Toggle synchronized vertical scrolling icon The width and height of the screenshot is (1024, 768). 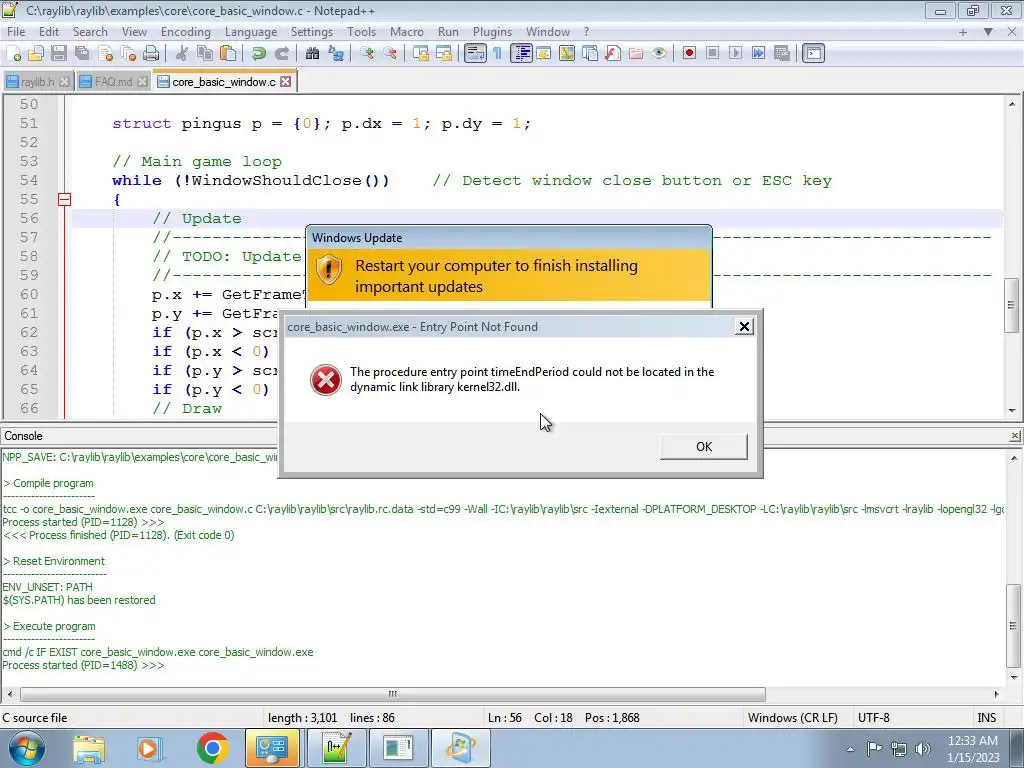(x=421, y=54)
